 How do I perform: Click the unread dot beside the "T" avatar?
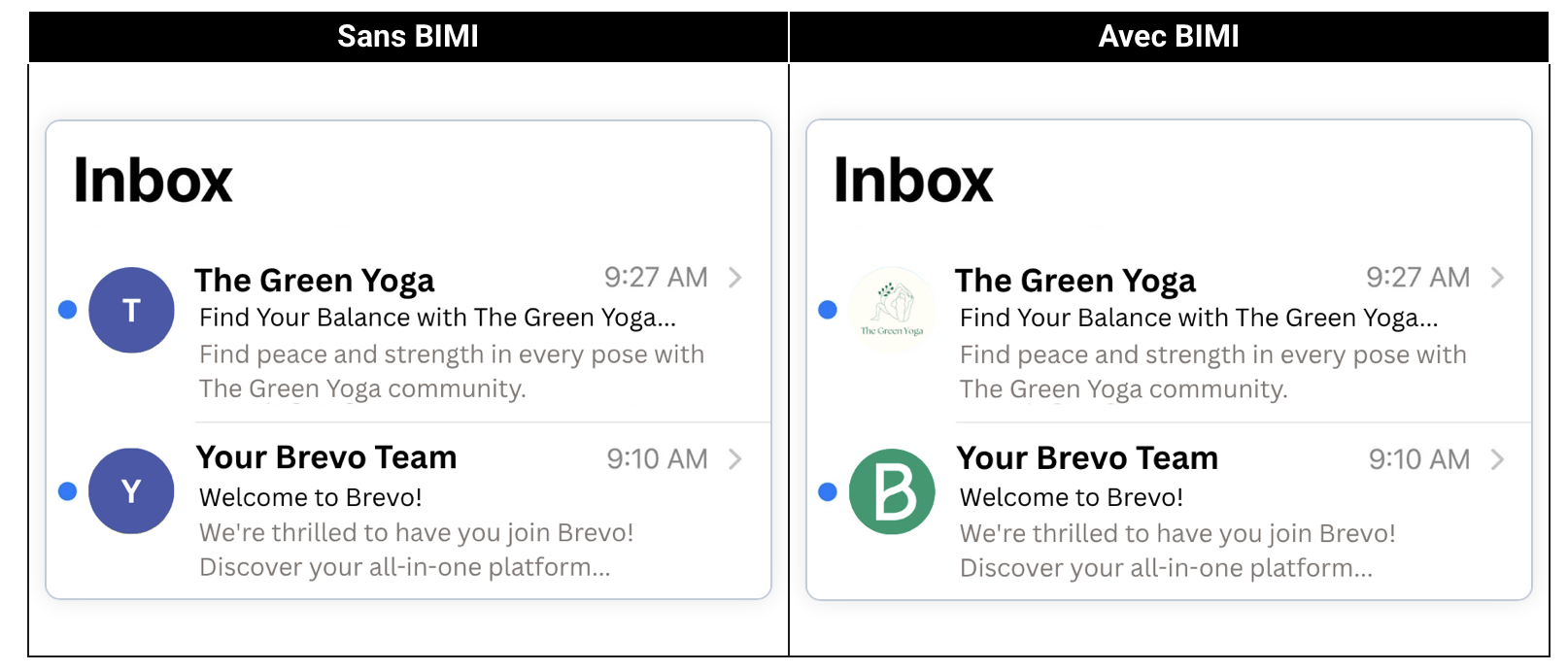pos(68,310)
